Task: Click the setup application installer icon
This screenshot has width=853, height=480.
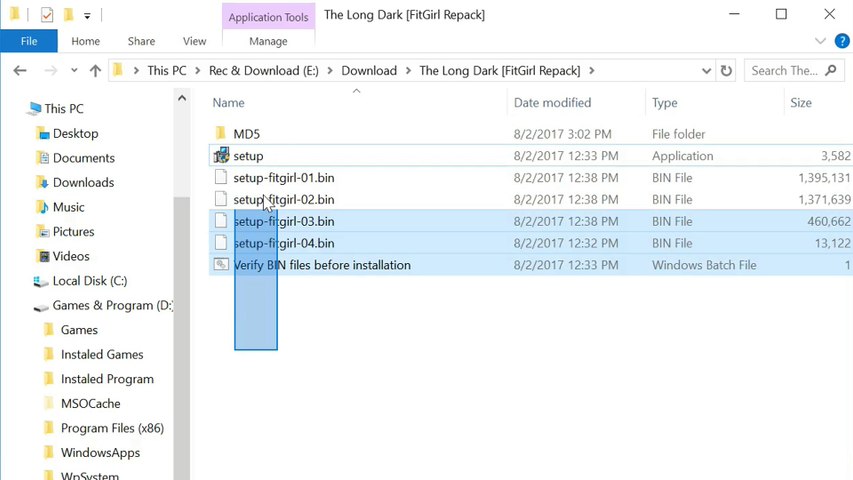Action: 221,155
